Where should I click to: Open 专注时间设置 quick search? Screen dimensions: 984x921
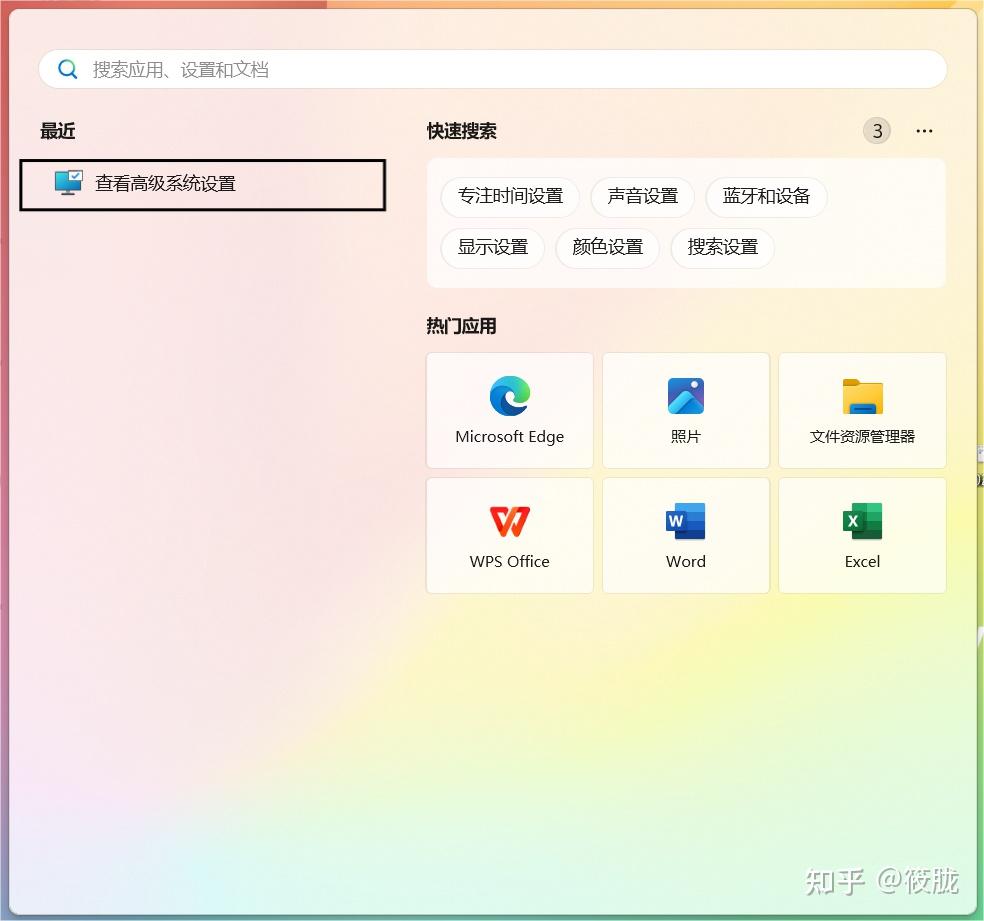coord(510,196)
